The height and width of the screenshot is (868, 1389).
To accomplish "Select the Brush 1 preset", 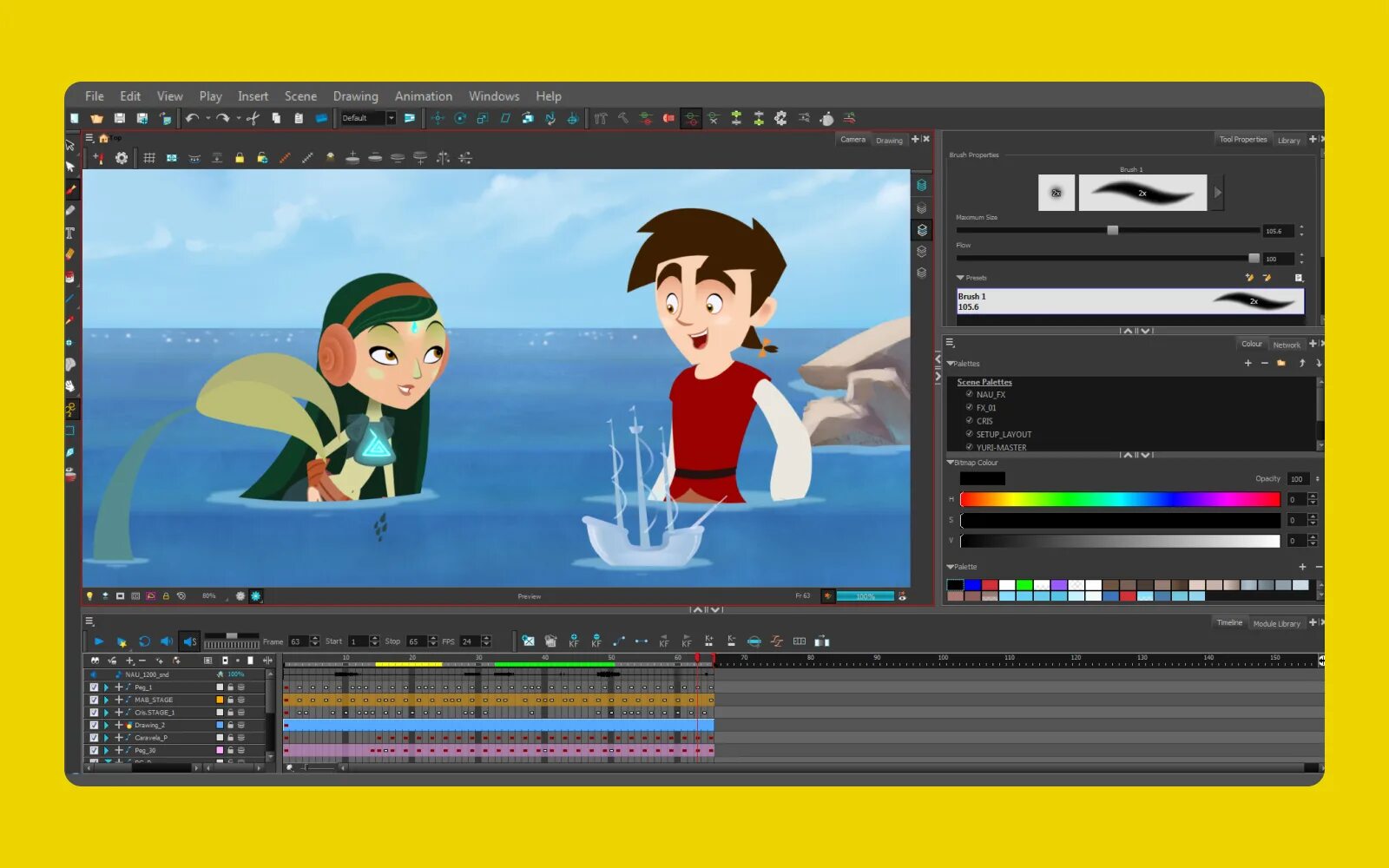I will (1130, 301).
